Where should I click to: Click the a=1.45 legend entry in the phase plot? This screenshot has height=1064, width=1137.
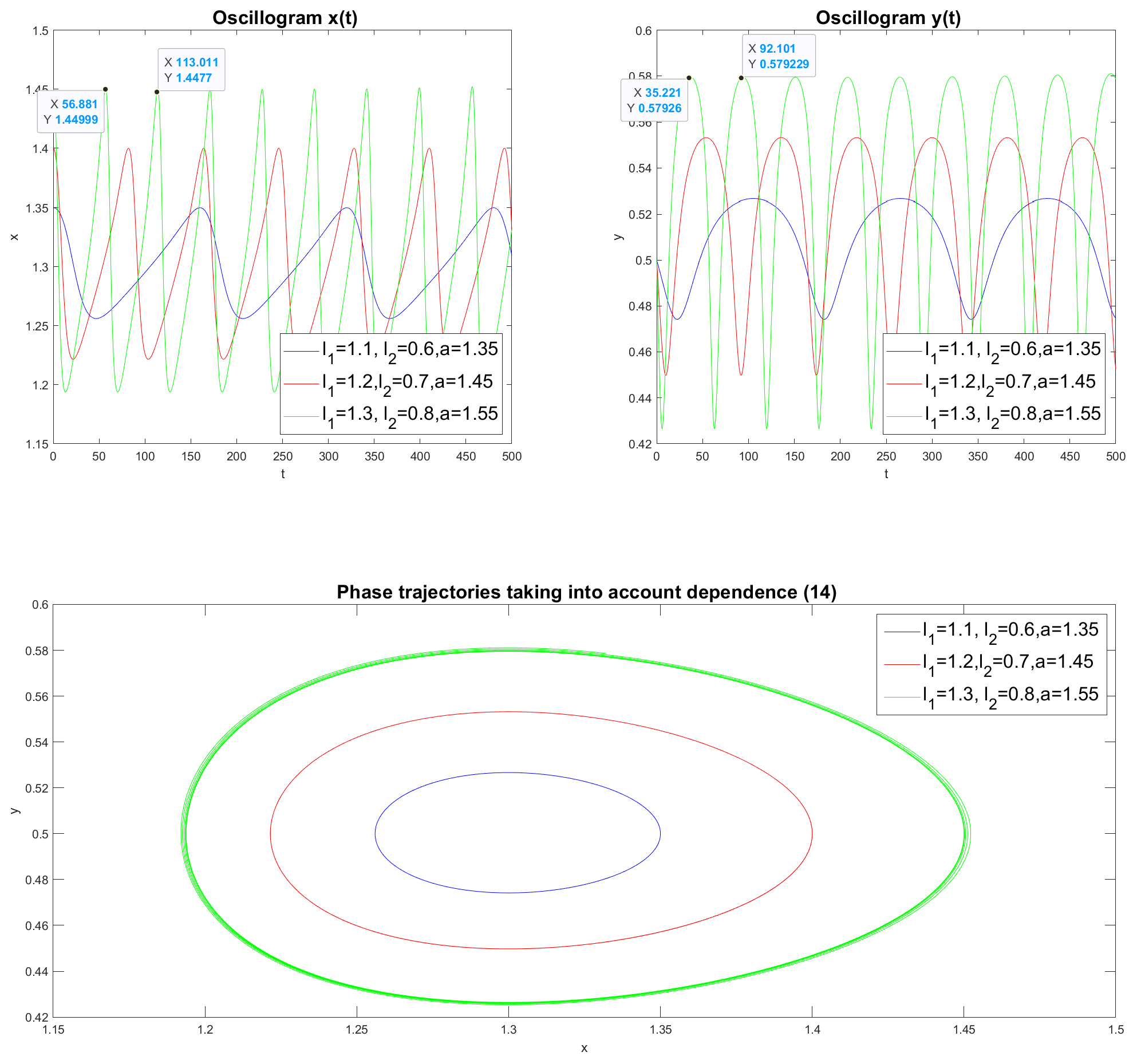[x=1008, y=662]
